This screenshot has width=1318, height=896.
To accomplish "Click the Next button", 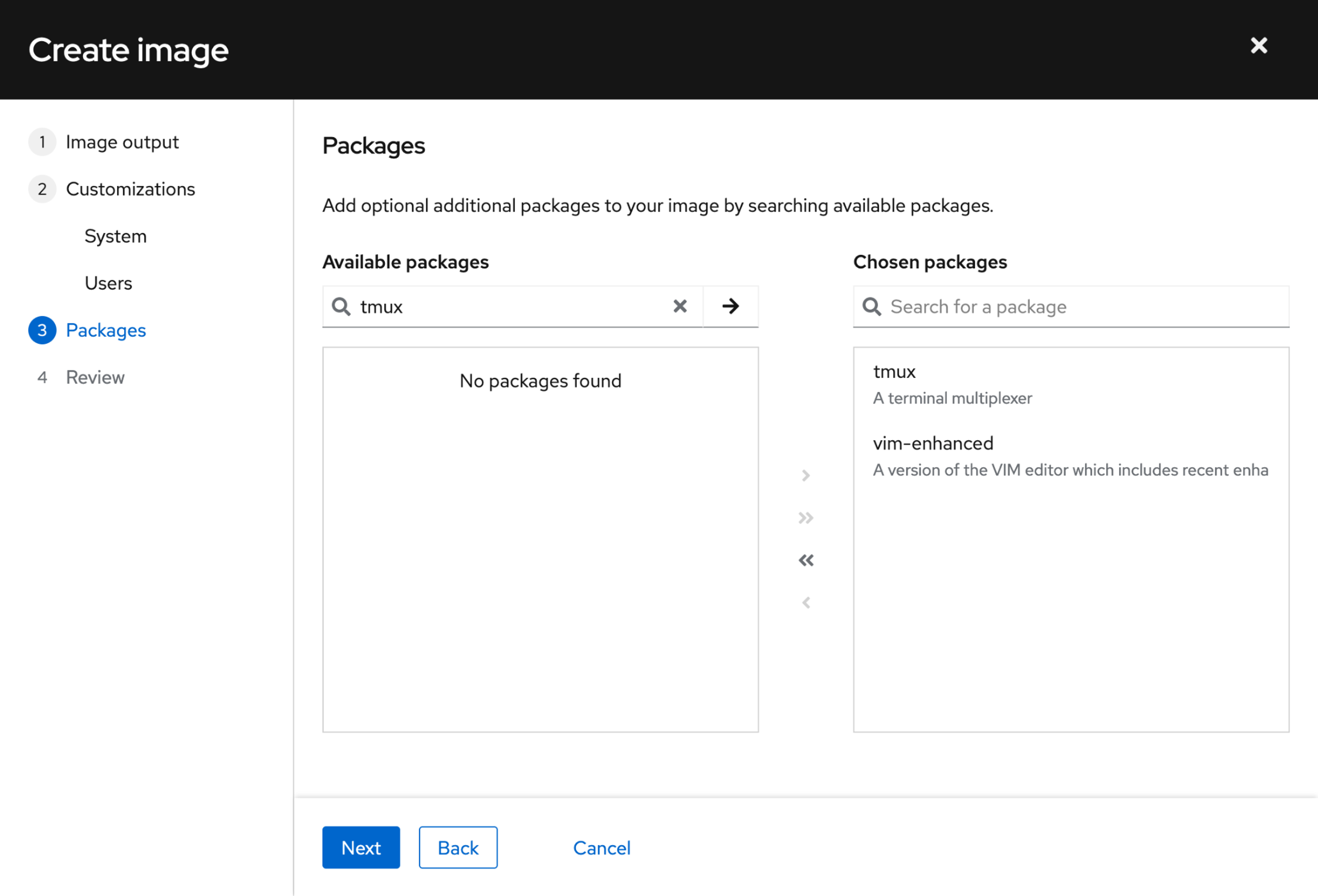I will (361, 847).
